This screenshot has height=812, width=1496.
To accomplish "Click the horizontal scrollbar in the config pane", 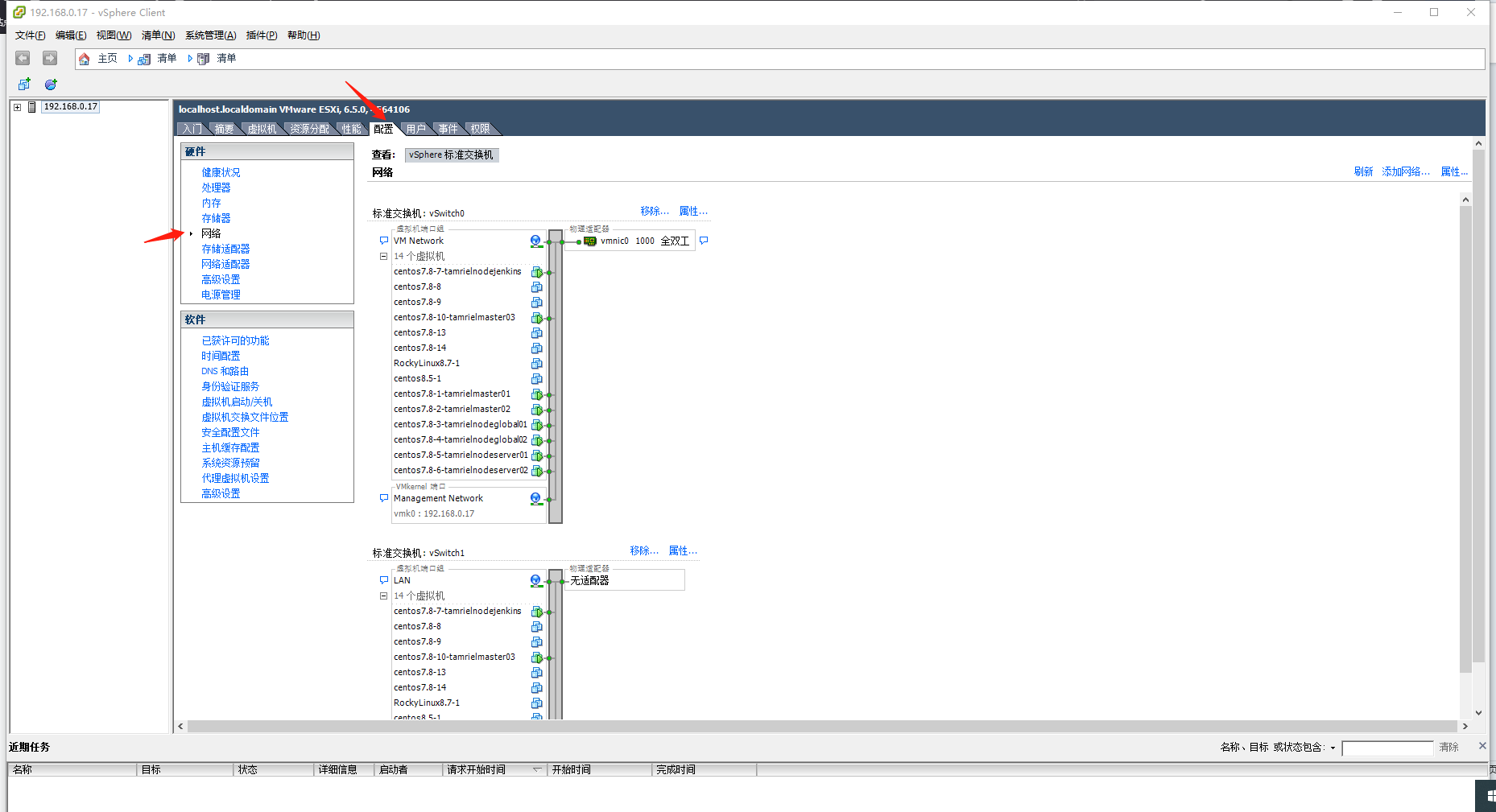I will coord(822,727).
